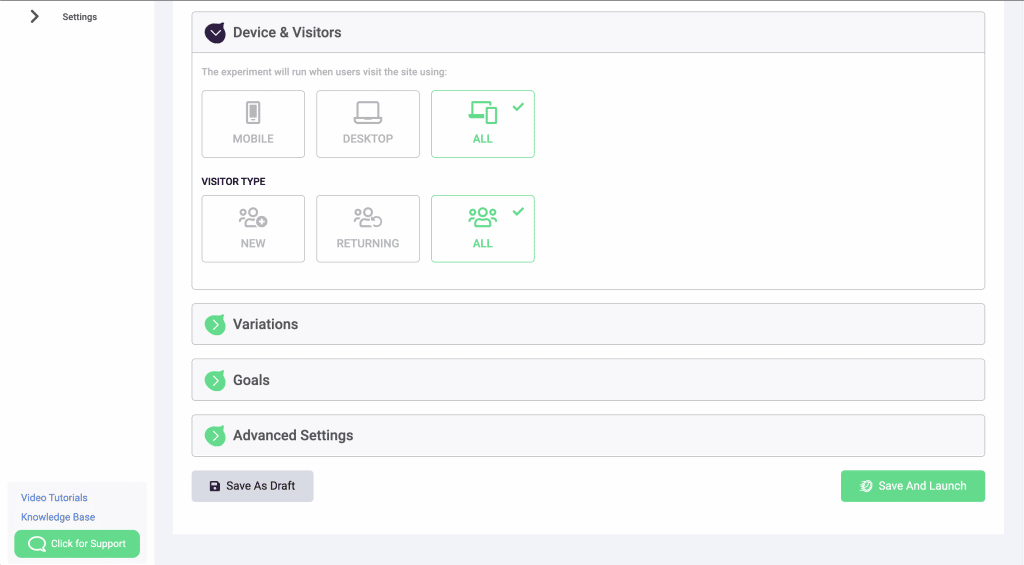The width and height of the screenshot is (1024, 565).
Task: Select the MOBILE label option
Action: pyautogui.click(x=253, y=139)
